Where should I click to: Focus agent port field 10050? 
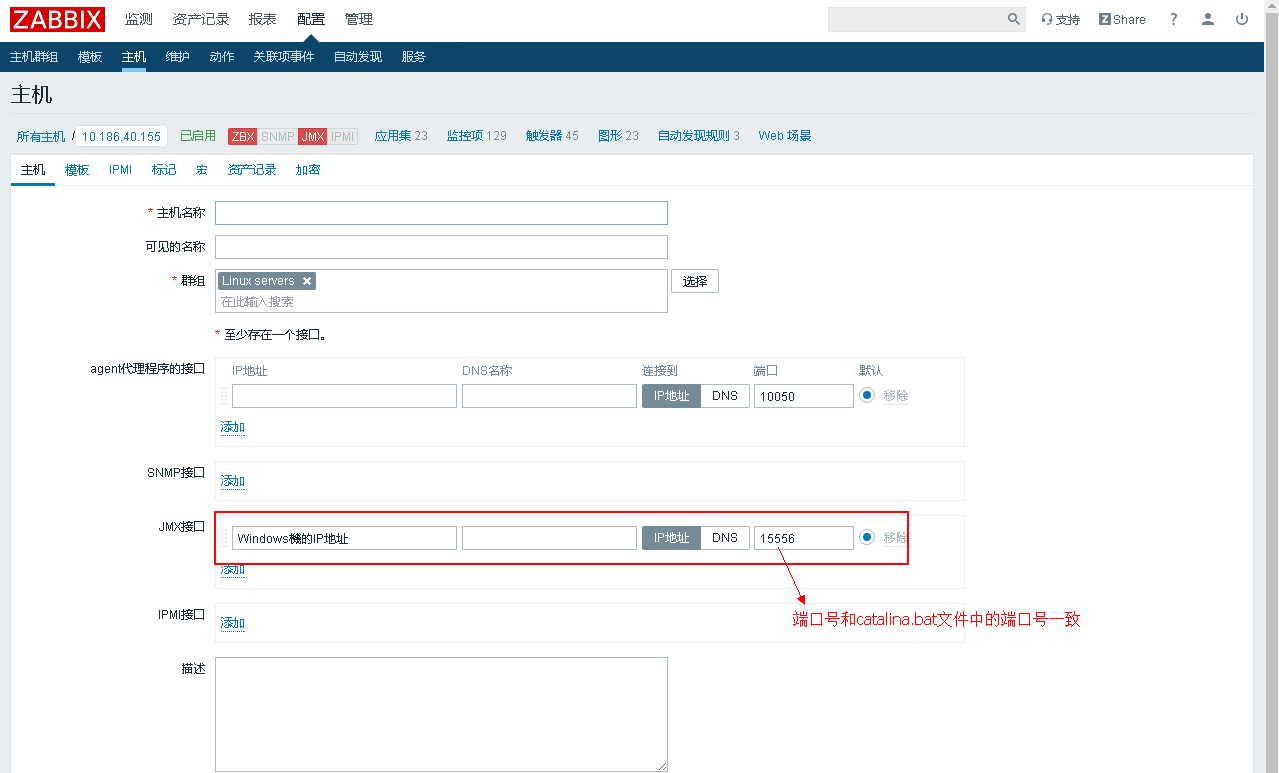804,396
